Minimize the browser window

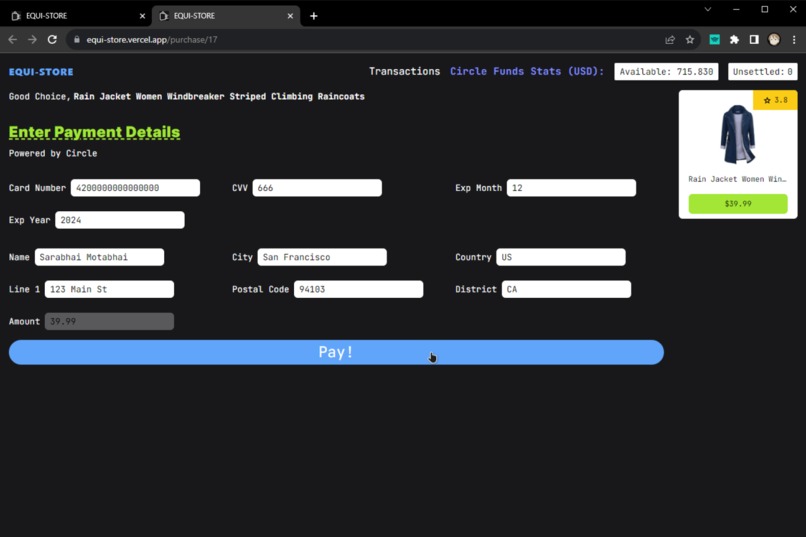click(736, 9)
